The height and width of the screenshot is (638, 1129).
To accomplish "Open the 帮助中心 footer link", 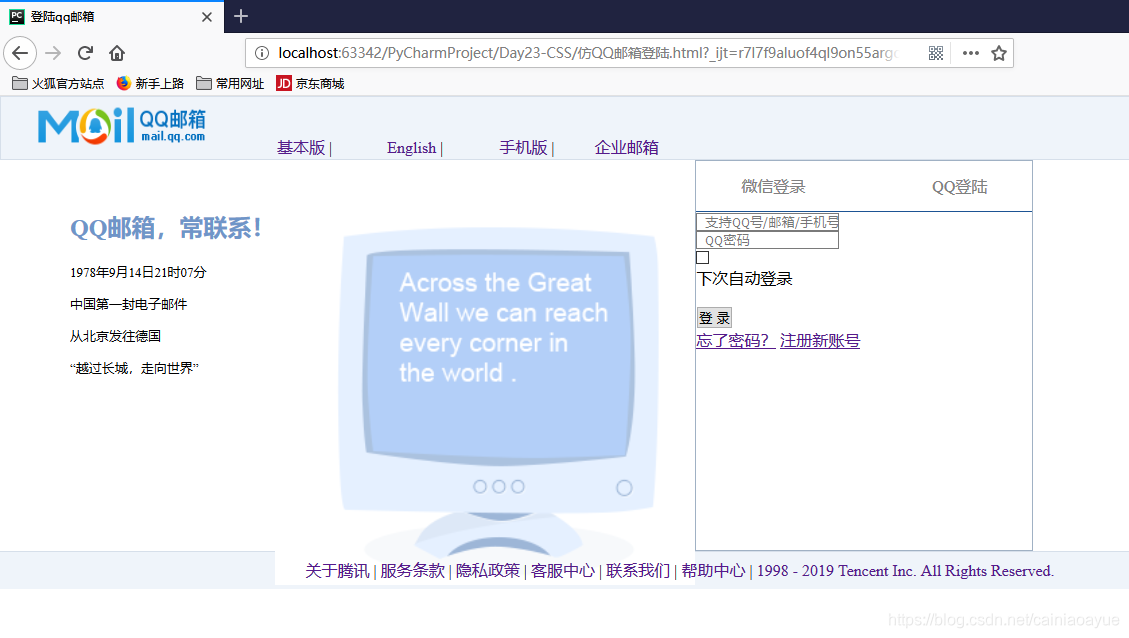I will (x=714, y=571).
